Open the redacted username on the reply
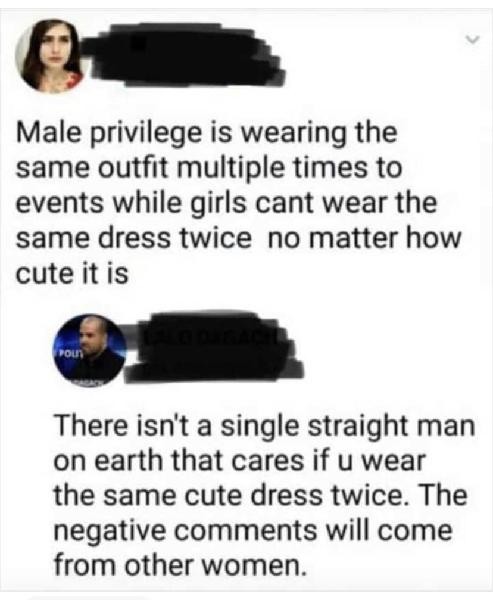The width and height of the screenshot is (493, 600). point(217,347)
